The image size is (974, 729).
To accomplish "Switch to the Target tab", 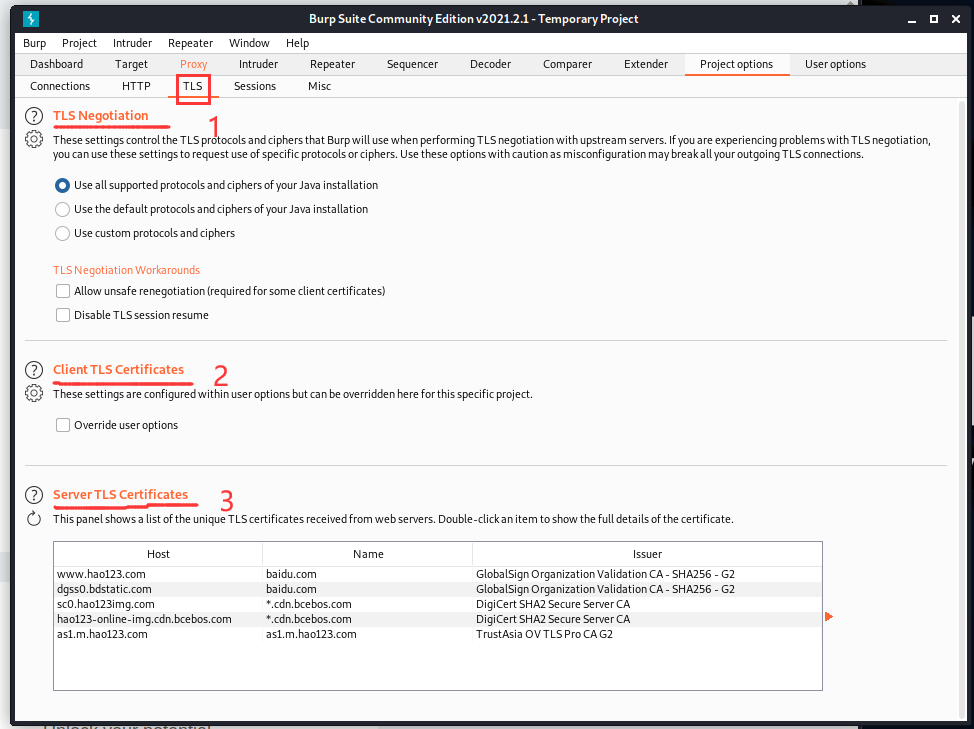I will pyautogui.click(x=131, y=64).
